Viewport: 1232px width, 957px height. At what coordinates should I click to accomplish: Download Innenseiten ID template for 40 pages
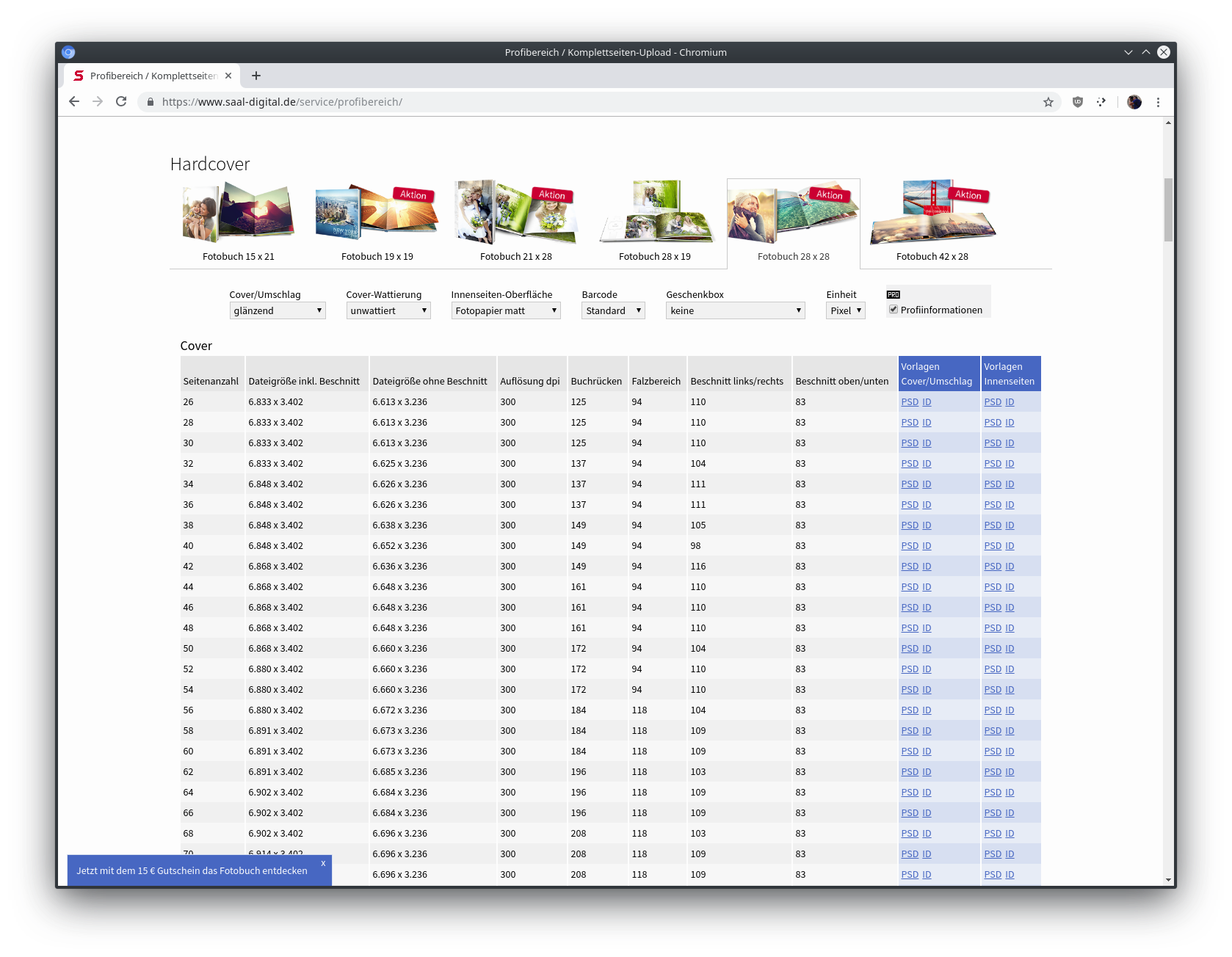1010,546
